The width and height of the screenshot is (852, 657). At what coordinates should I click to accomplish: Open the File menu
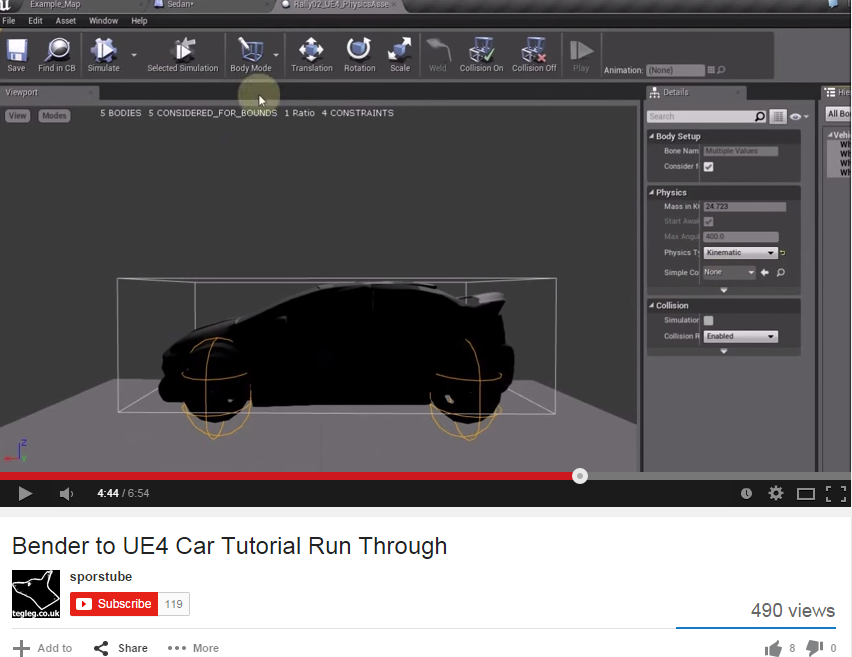9,21
